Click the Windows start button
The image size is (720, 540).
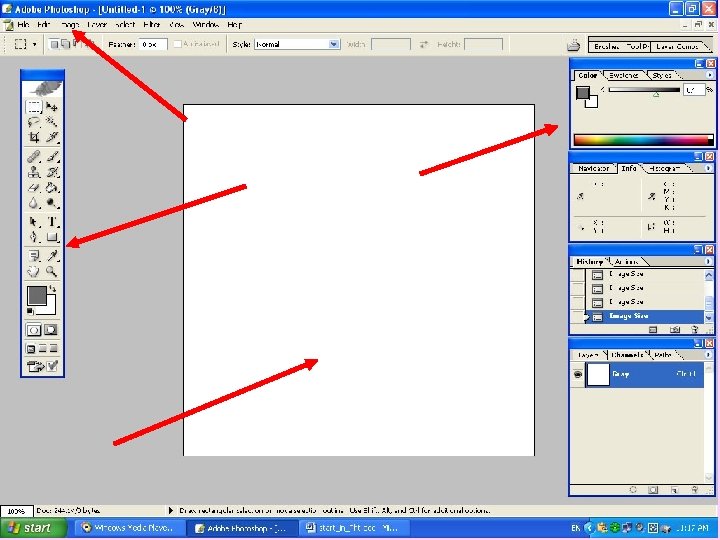click(x=33, y=529)
